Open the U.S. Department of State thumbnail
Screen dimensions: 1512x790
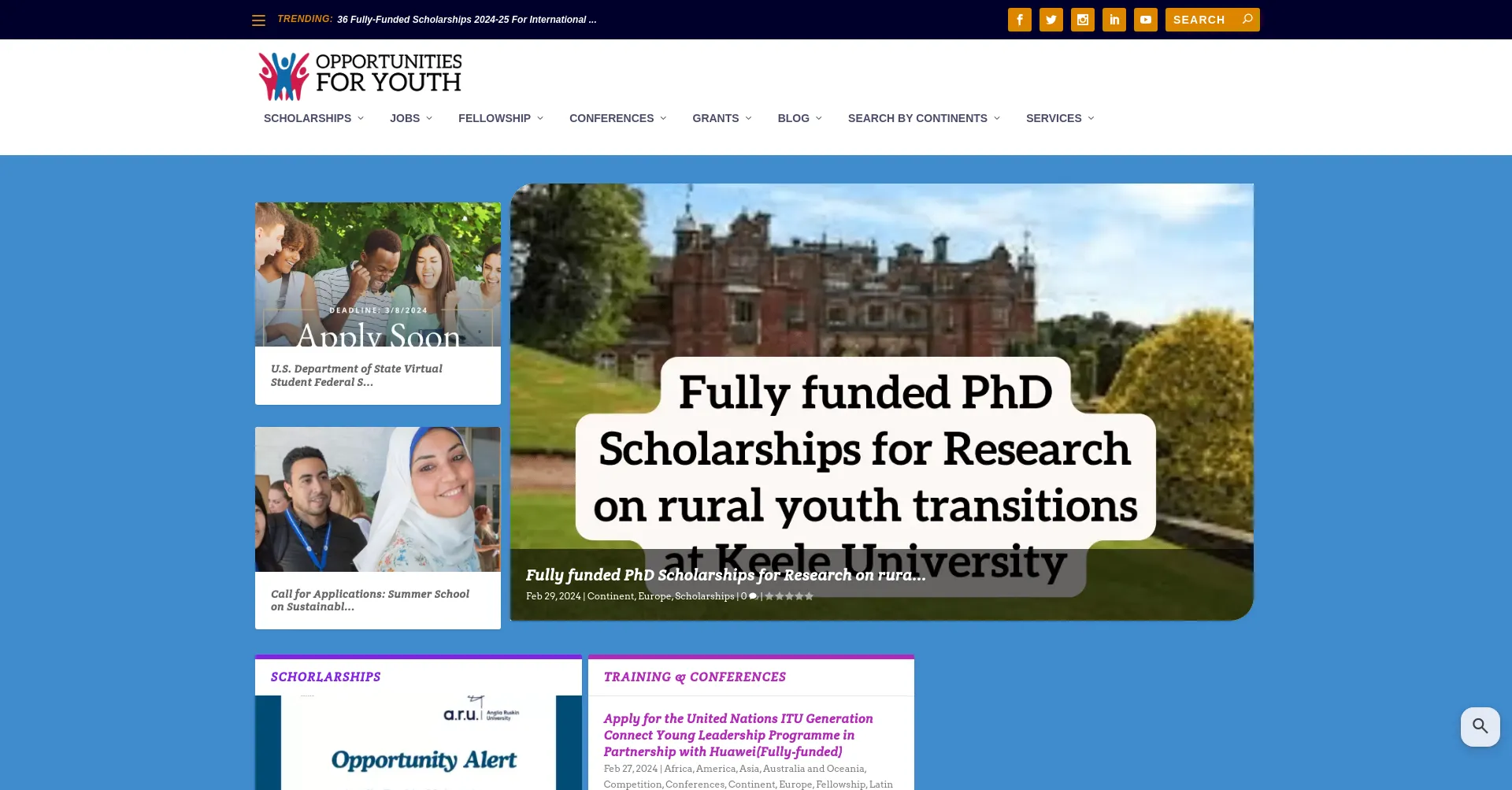coord(377,274)
